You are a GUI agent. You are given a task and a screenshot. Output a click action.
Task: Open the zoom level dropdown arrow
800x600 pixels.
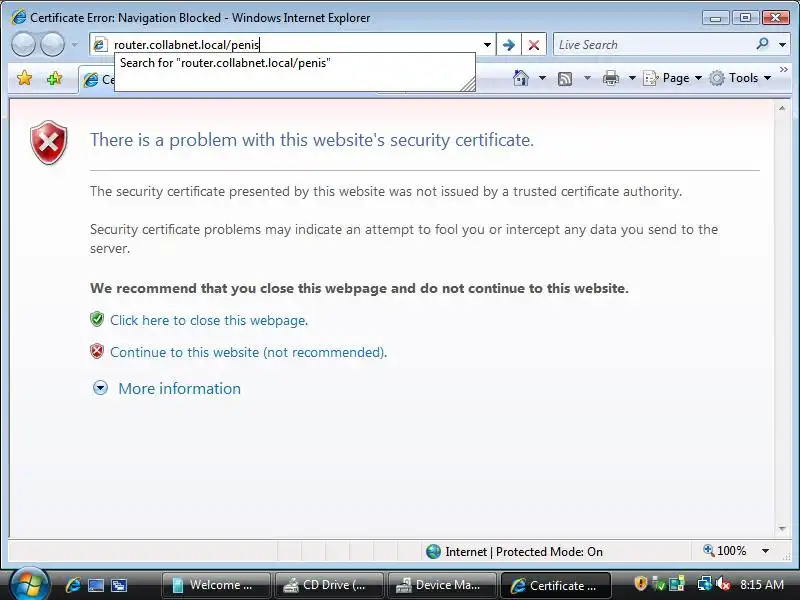765,551
